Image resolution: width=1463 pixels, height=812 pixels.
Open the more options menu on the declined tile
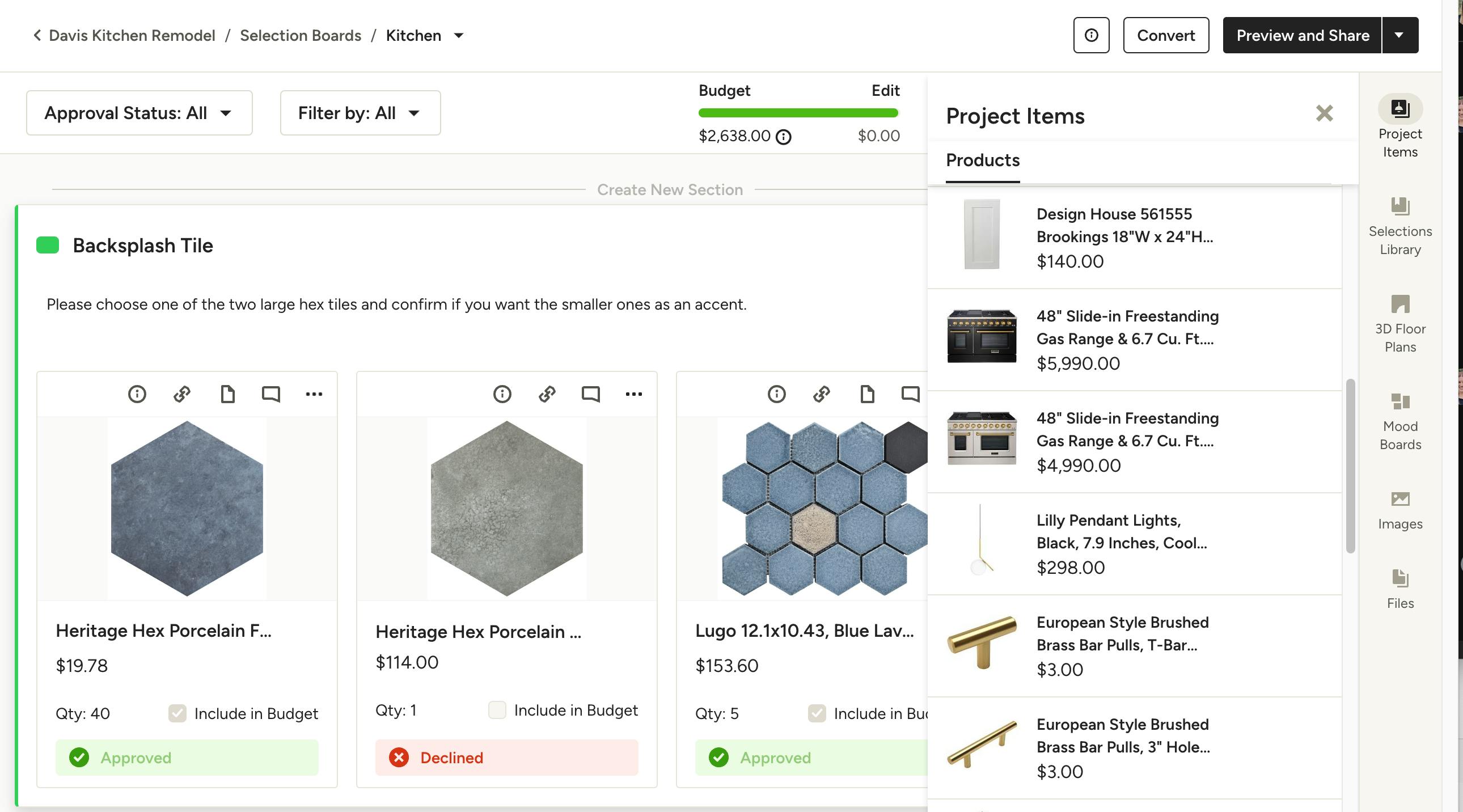click(x=633, y=394)
